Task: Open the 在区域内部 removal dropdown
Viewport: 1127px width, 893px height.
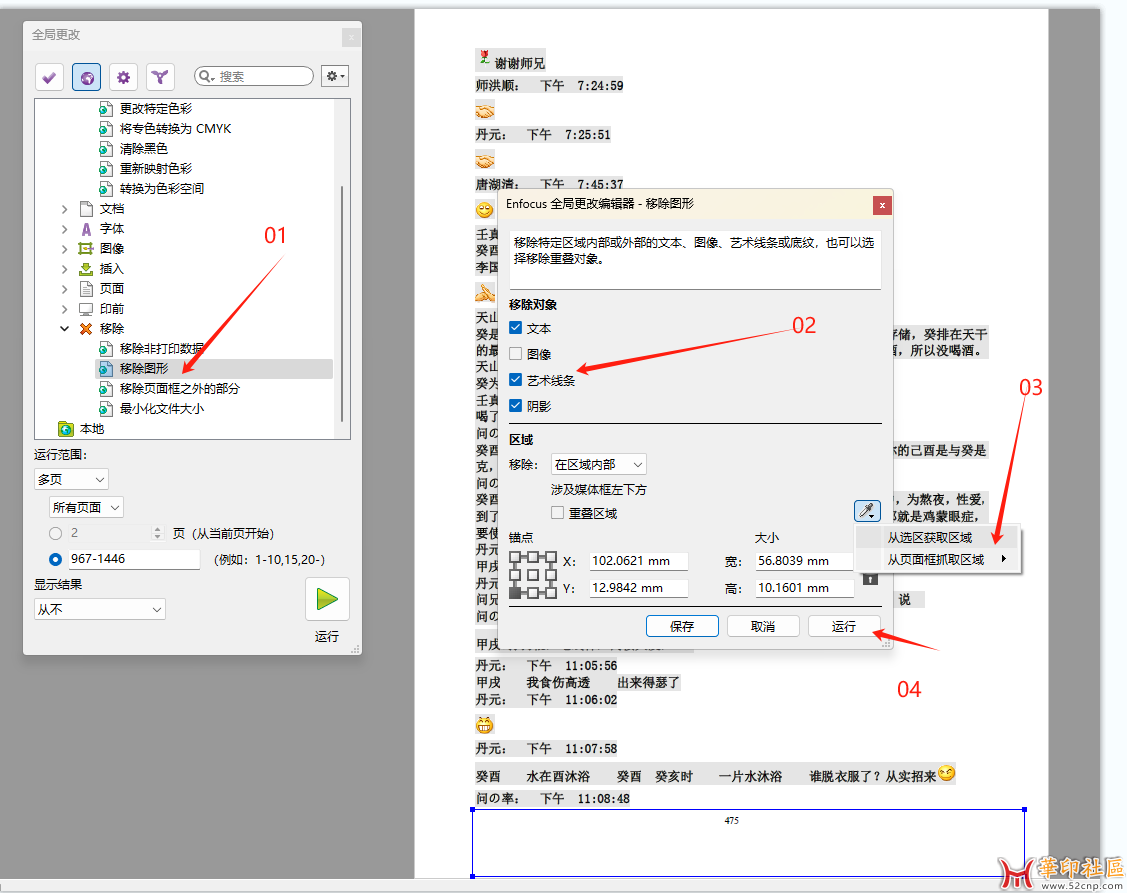Action: 598,464
